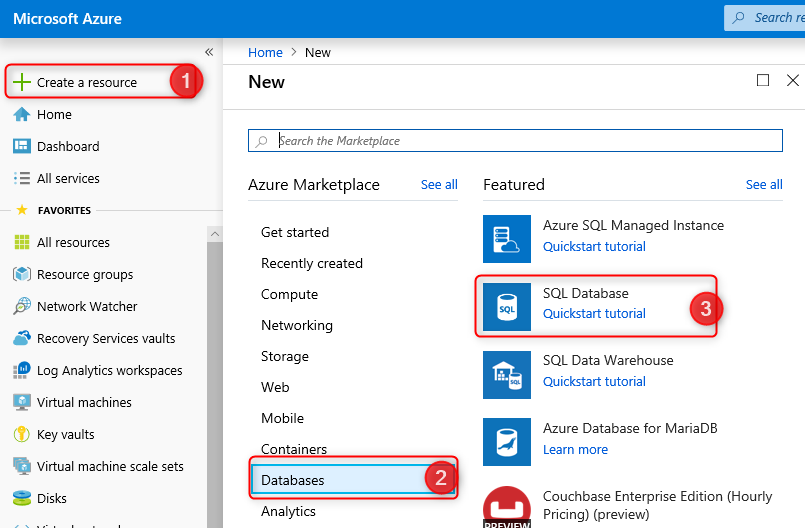Click the Virtual machine scale sets icon
This screenshot has width=805, height=528.
point(22,466)
